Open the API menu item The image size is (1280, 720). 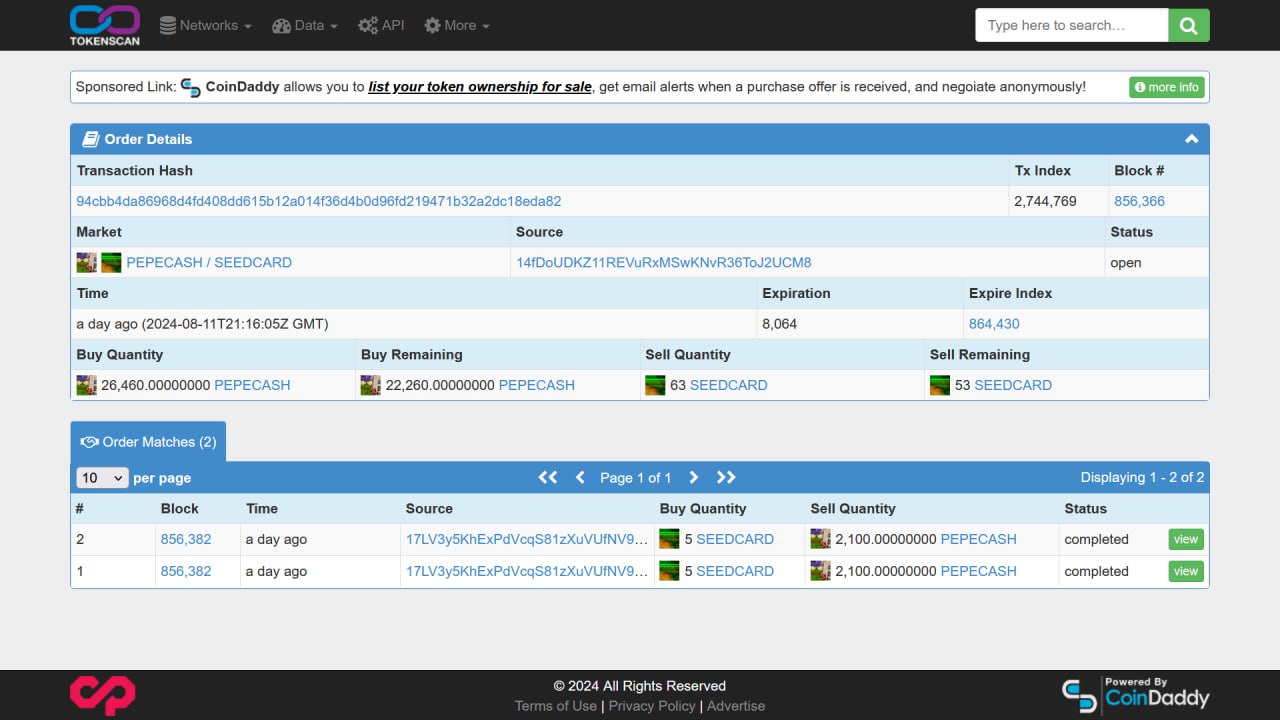(381, 25)
